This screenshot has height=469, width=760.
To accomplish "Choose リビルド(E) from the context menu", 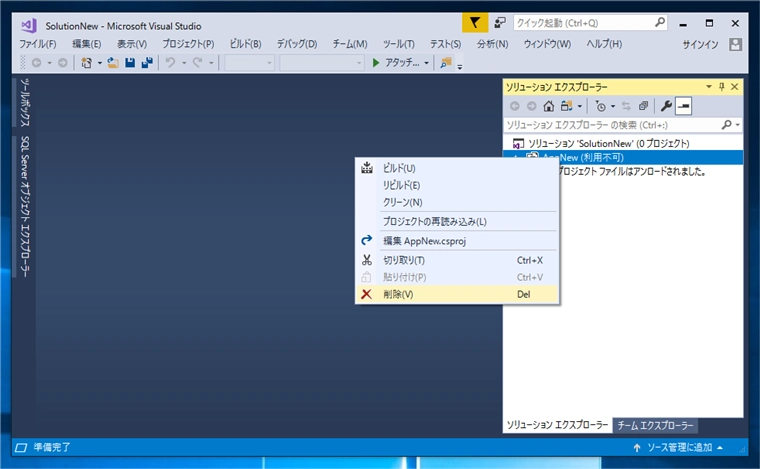I will (x=457, y=185).
